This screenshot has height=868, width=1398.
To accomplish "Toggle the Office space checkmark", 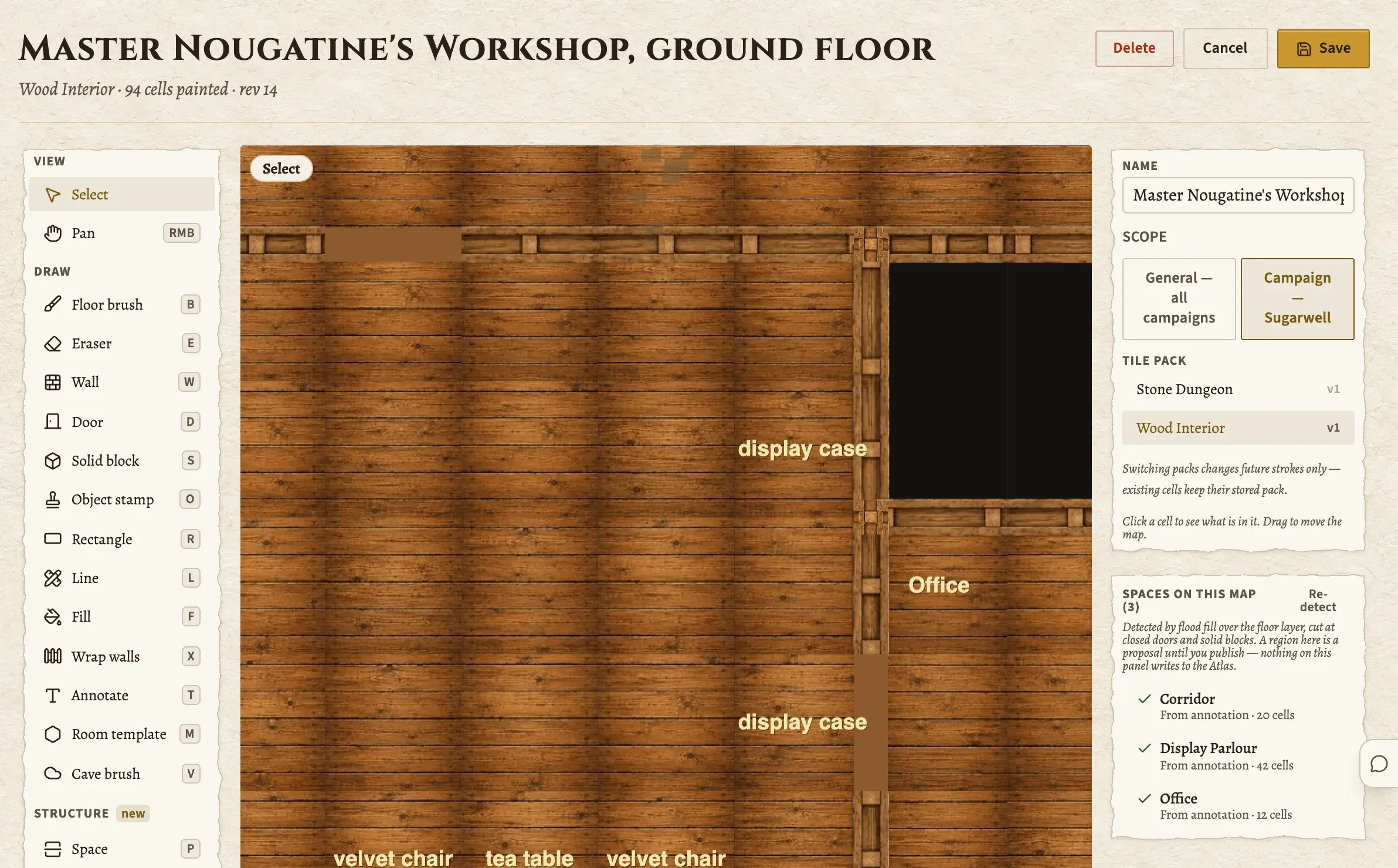I will [1144, 798].
